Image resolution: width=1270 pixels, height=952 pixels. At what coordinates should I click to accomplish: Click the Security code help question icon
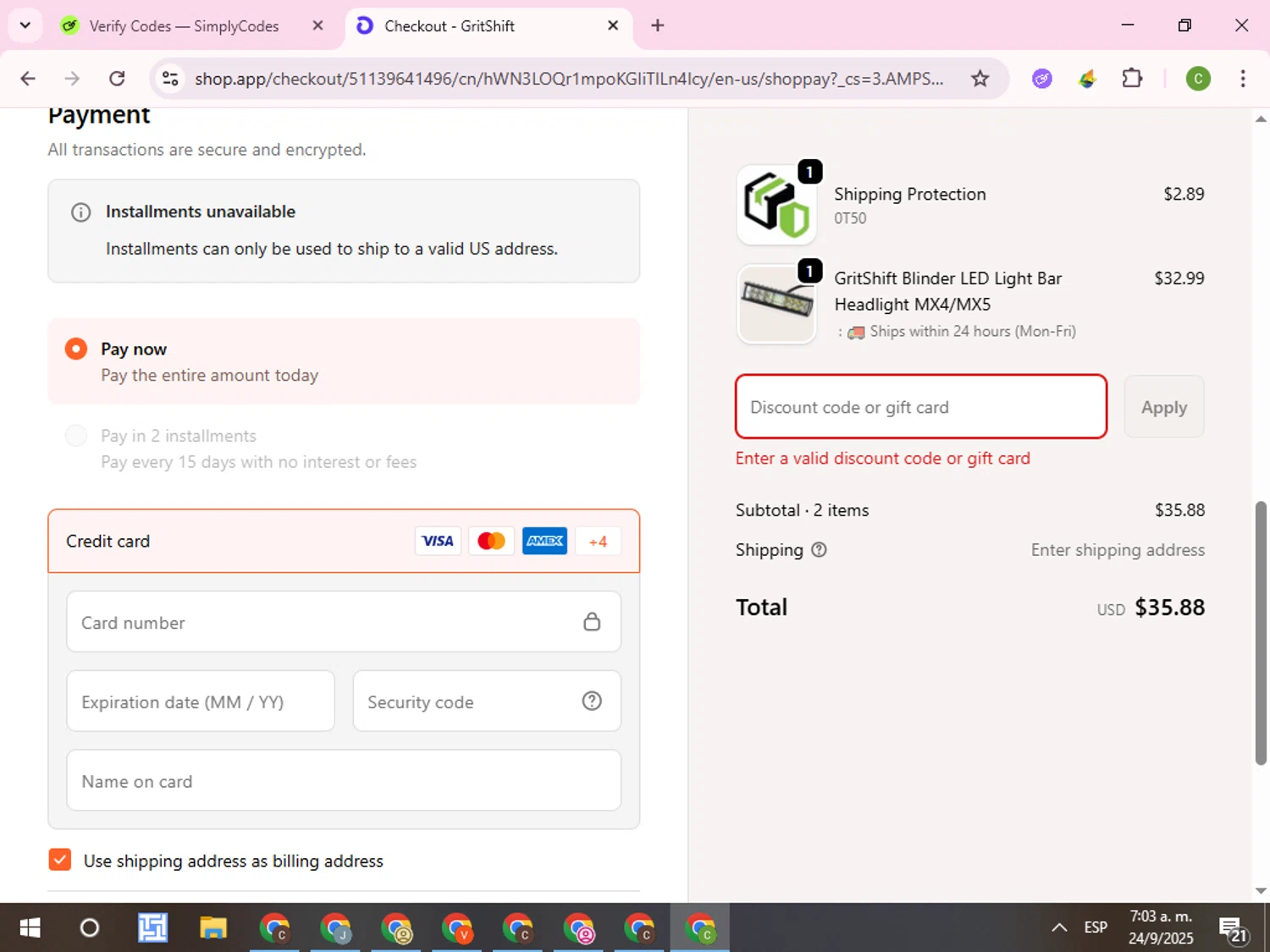(x=592, y=702)
